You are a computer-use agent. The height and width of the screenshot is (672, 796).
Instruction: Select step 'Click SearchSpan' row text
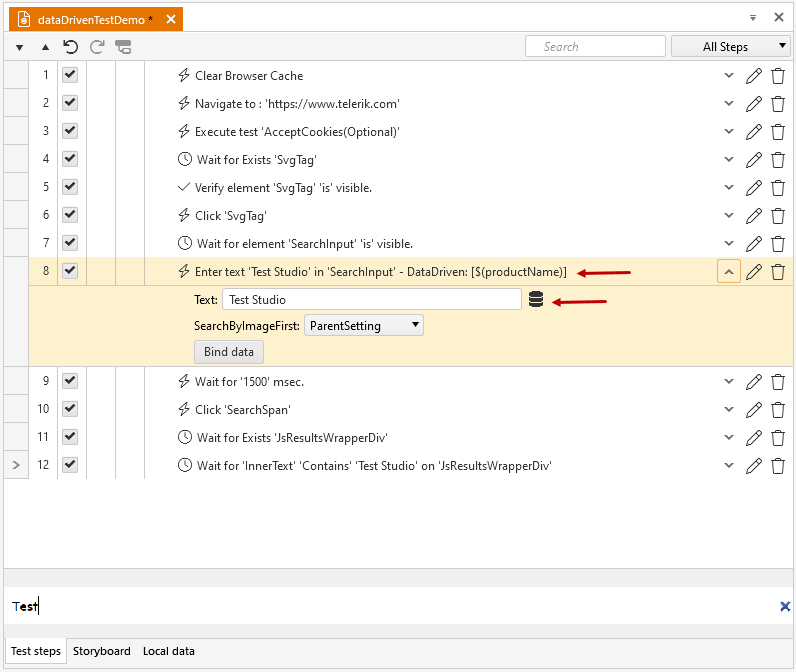[243, 410]
